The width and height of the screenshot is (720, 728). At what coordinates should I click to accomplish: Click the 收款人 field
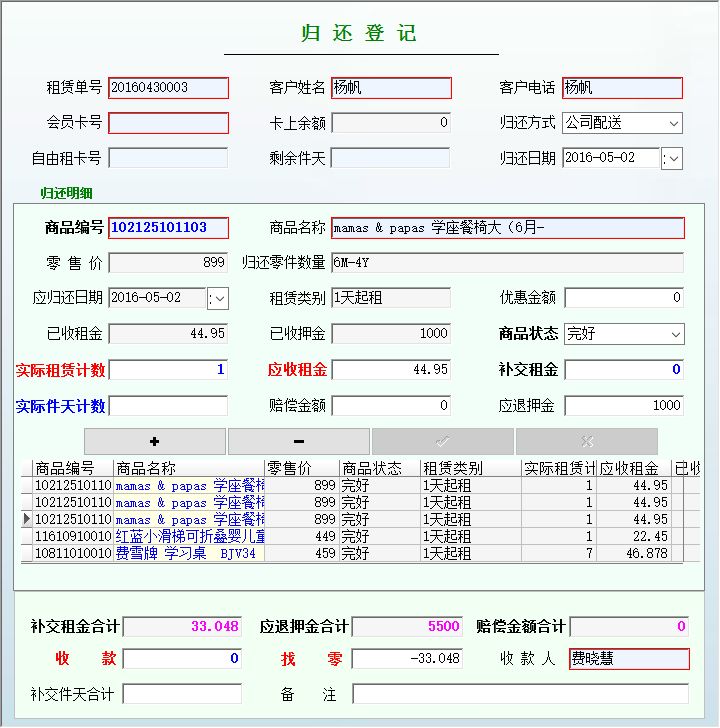click(628, 659)
